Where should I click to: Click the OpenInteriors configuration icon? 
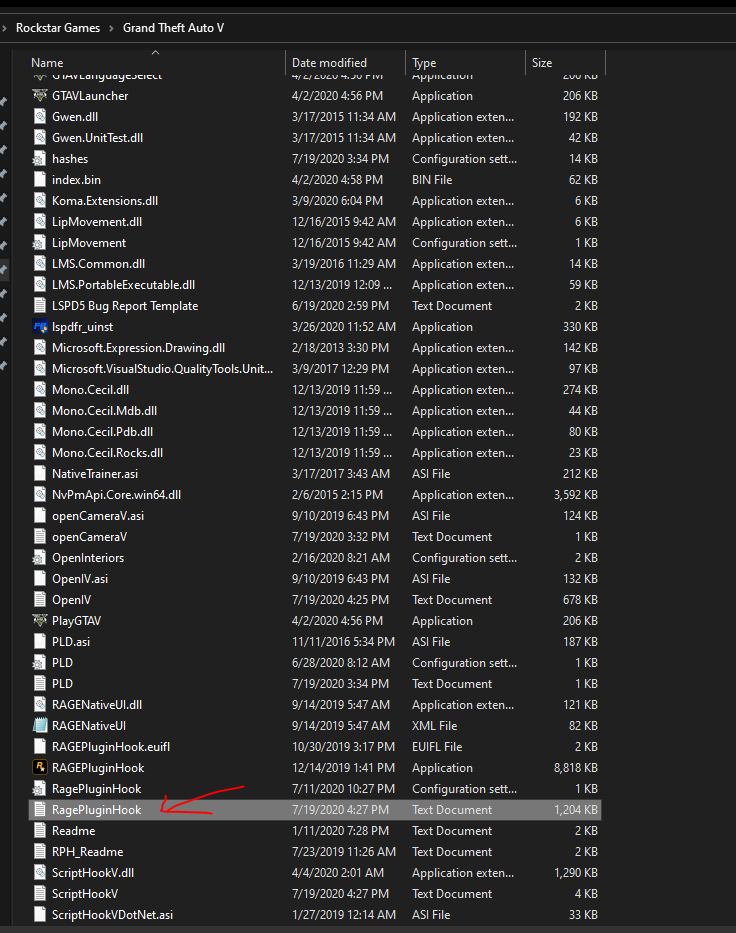pos(40,558)
